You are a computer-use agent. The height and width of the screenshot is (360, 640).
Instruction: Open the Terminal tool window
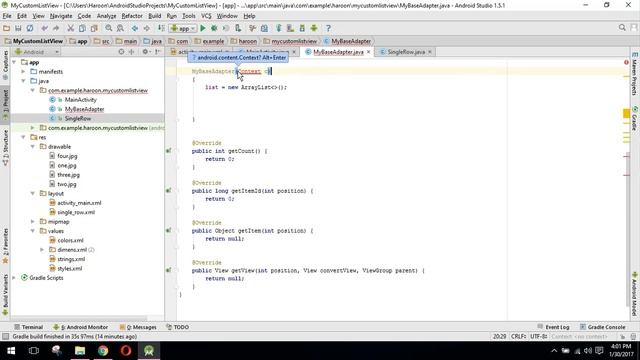(29, 327)
